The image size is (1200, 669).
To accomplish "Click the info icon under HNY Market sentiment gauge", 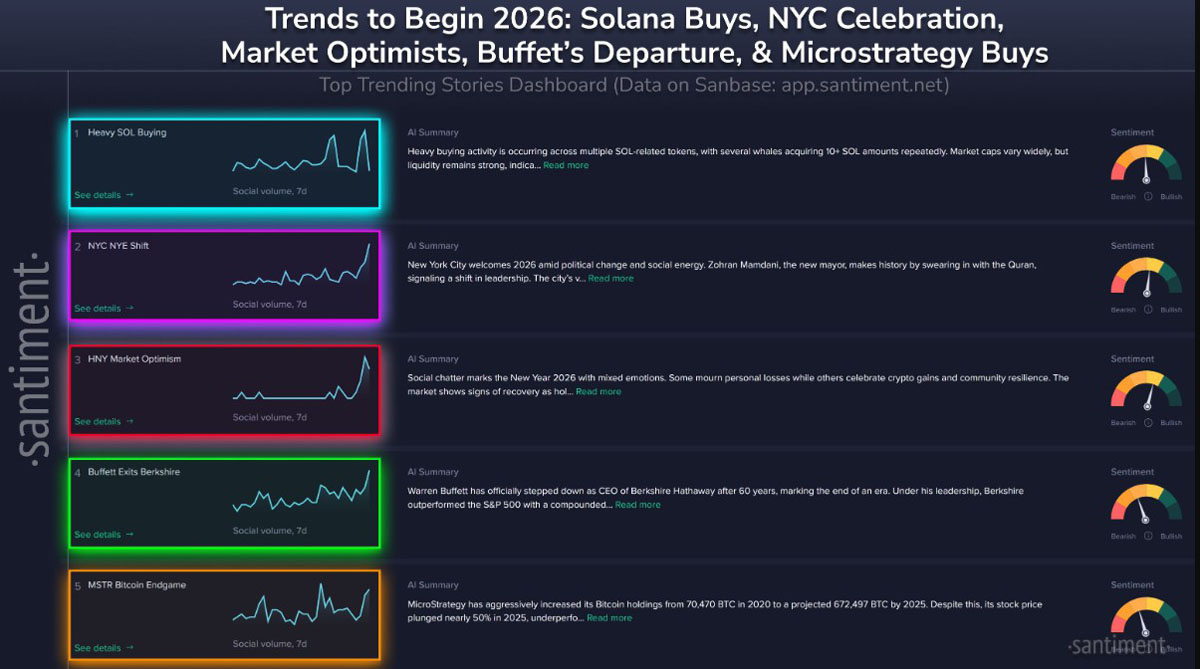I will click(1147, 423).
